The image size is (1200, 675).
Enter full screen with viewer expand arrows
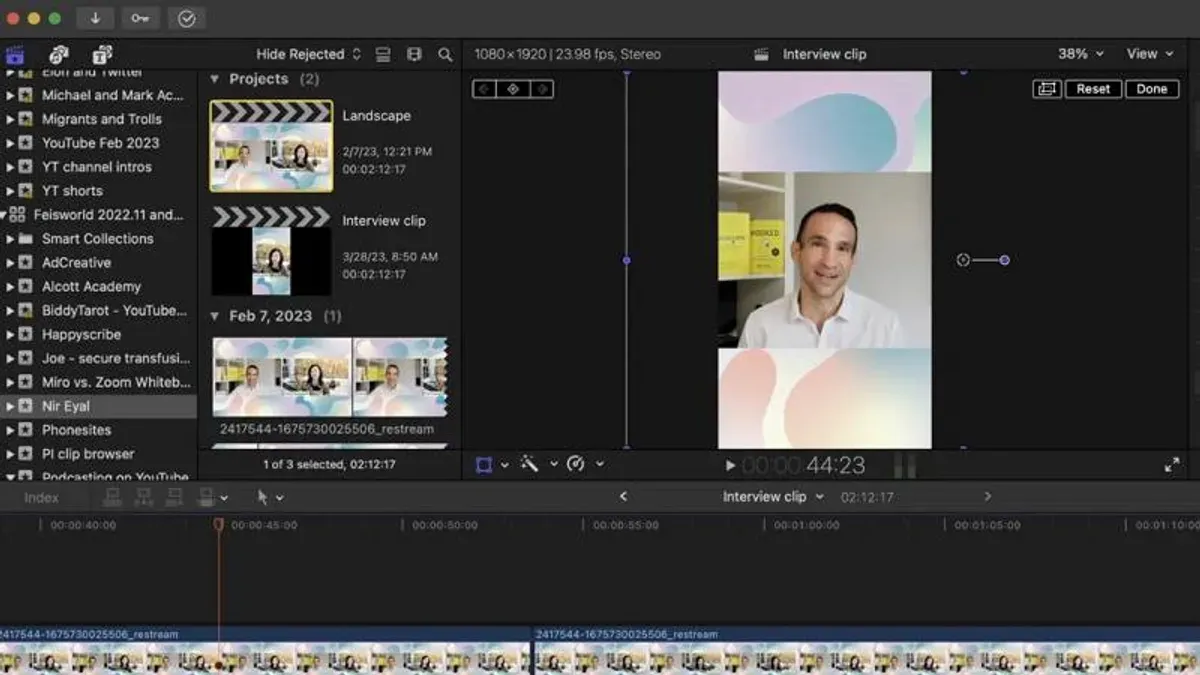pos(1172,465)
